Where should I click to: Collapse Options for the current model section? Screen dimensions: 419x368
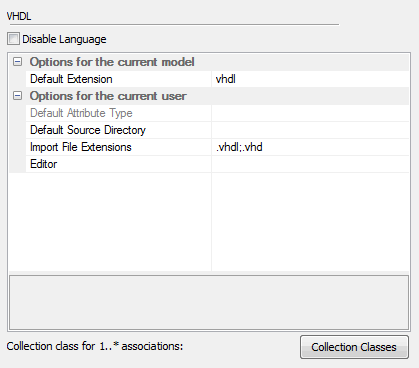coord(17,62)
